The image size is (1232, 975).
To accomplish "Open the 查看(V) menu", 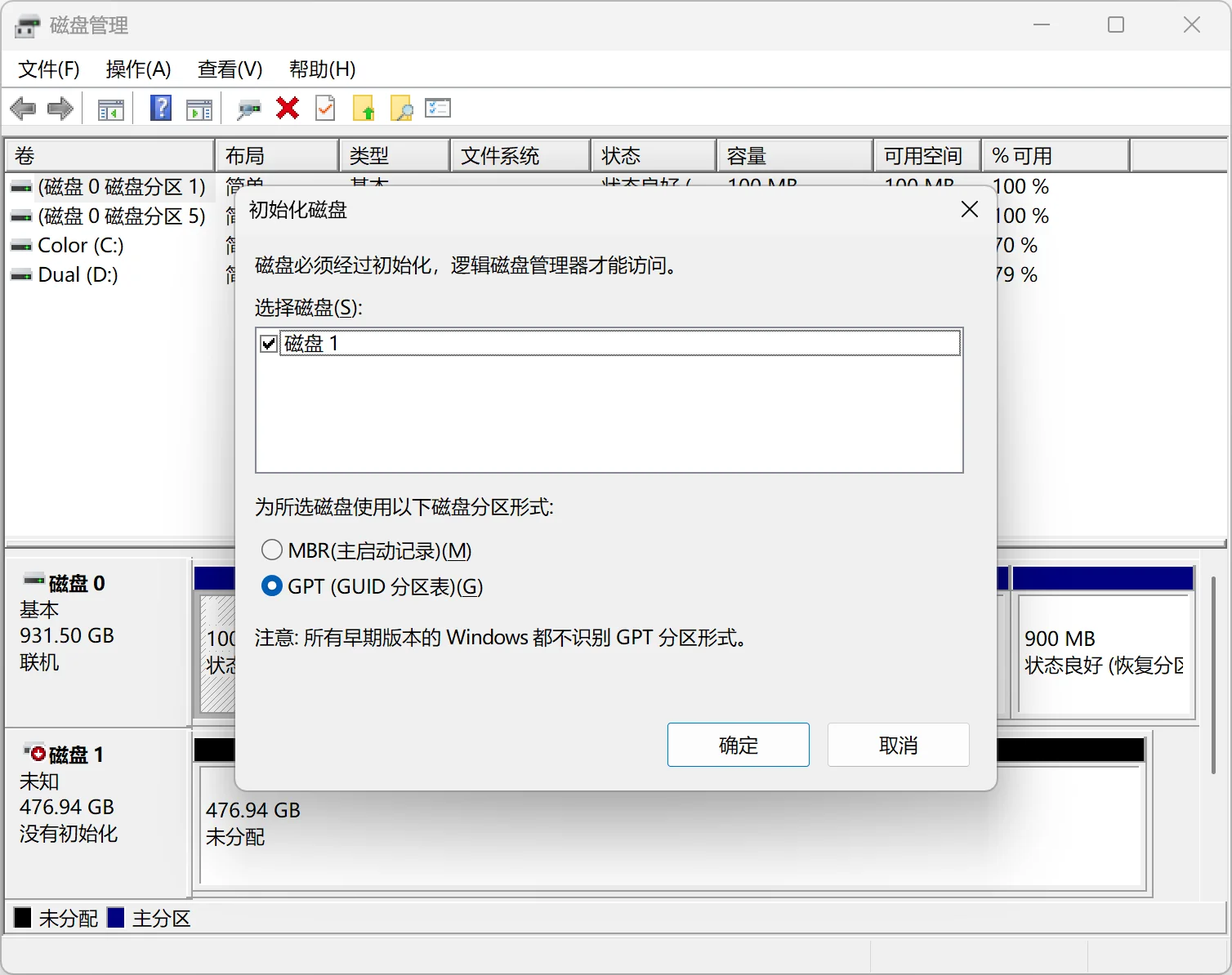I will pos(230,69).
